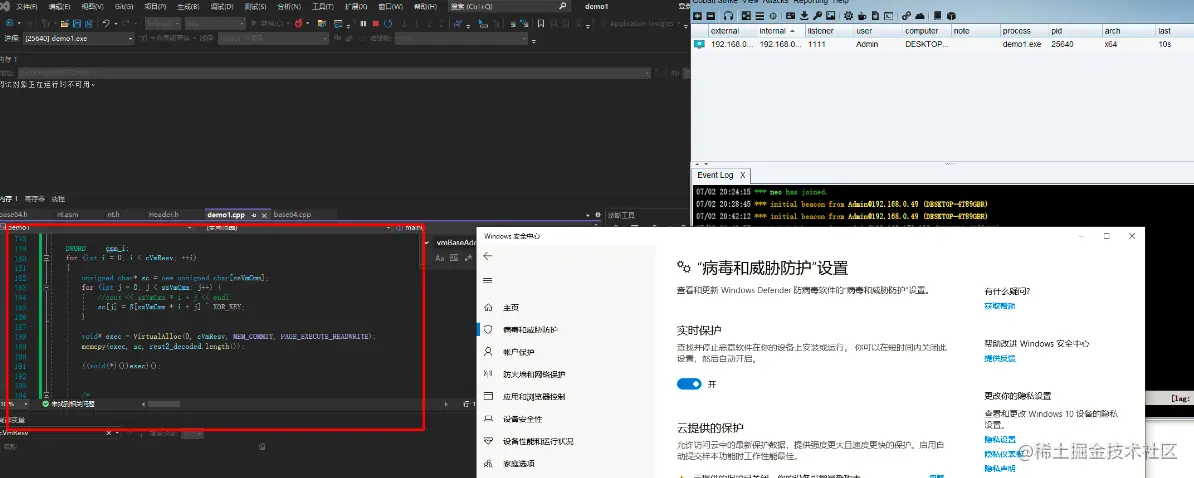Click the Admin user cell
This screenshot has width=1194, height=478.
[867, 44]
